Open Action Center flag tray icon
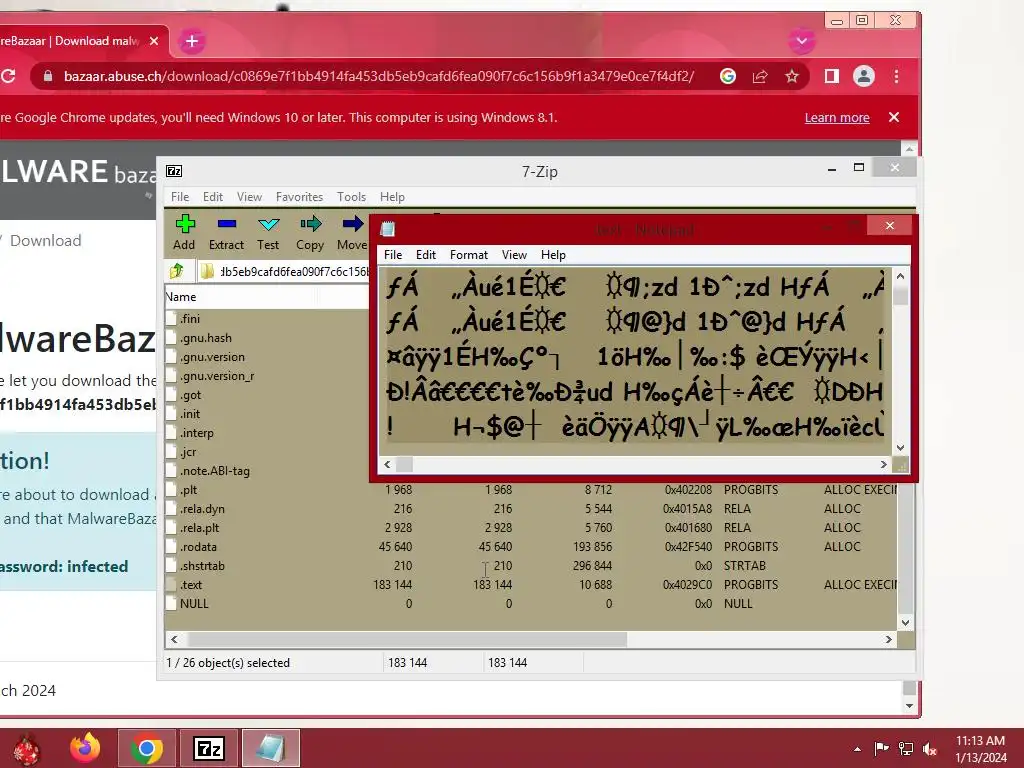 [881, 749]
